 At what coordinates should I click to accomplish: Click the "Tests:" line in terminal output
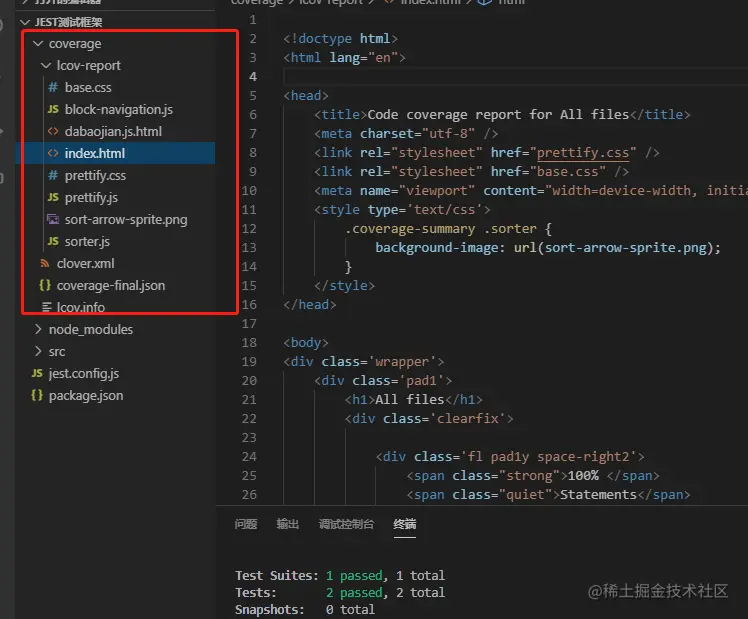tap(340, 593)
